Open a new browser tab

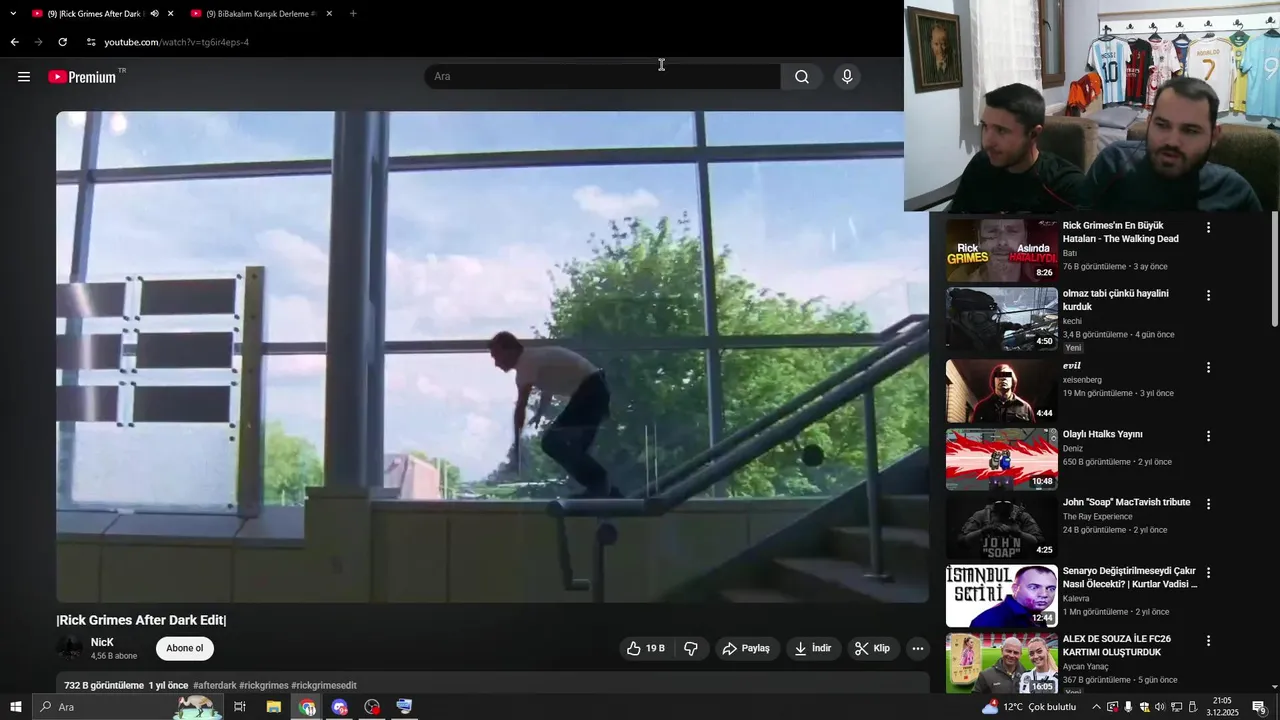click(353, 14)
